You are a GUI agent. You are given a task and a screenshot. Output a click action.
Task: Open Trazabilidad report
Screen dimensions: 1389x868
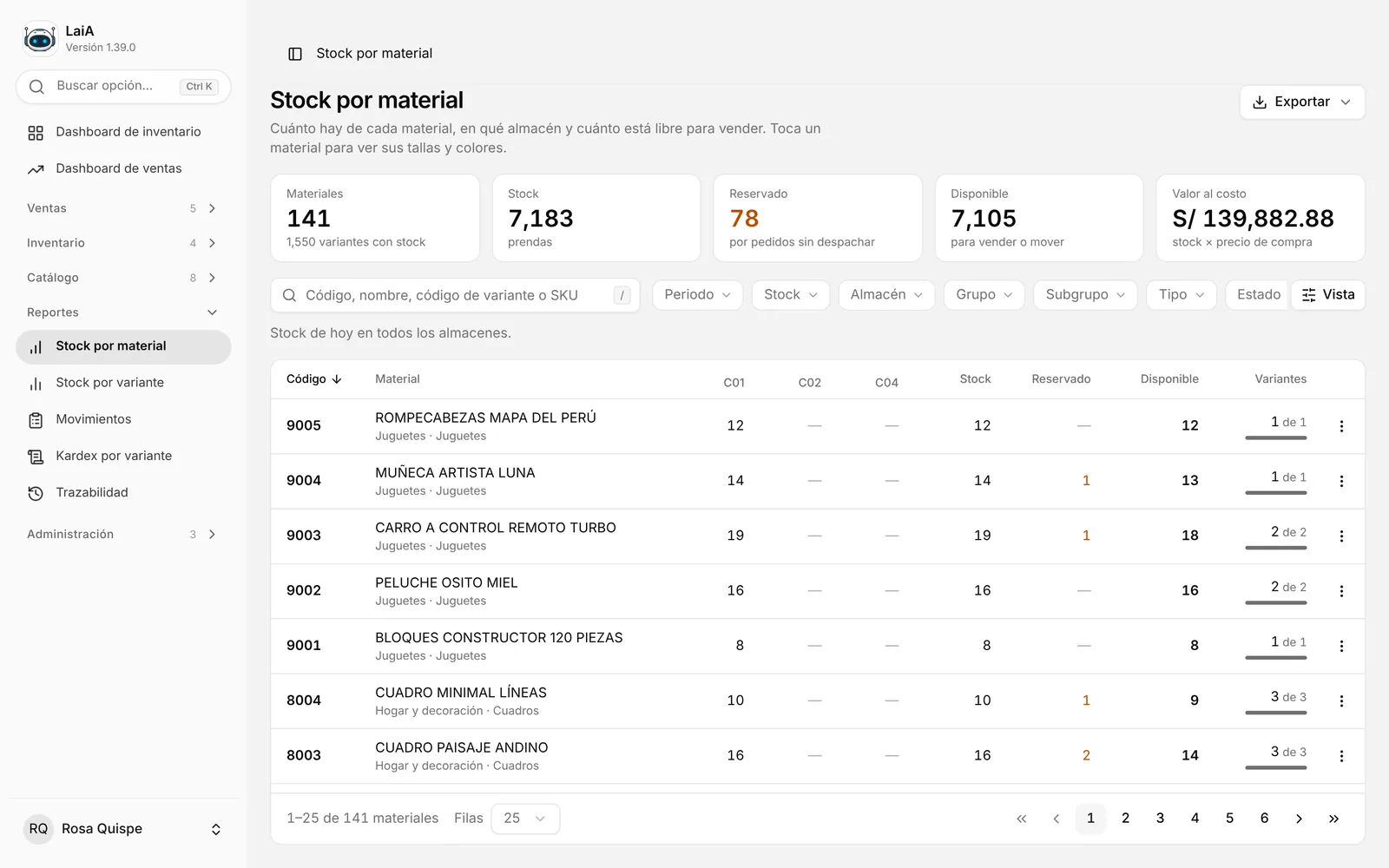(123, 492)
